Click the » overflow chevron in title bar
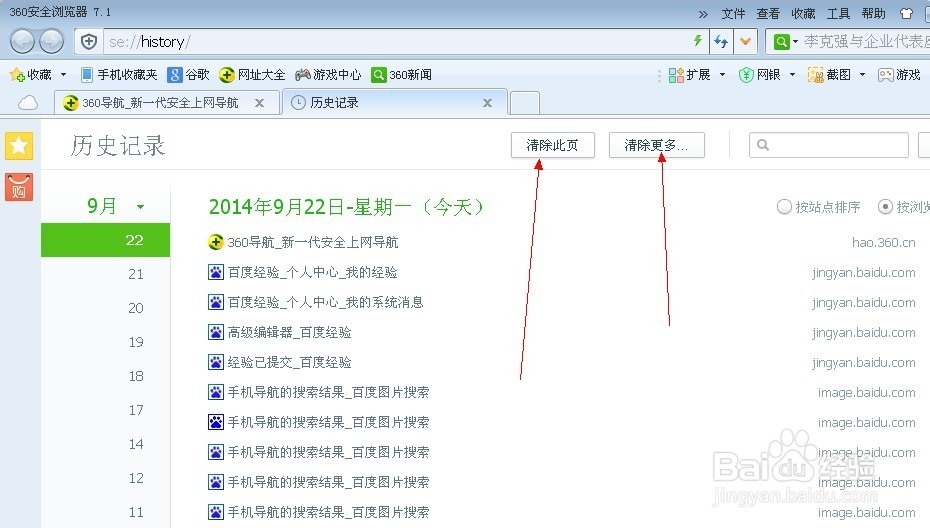The width and height of the screenshot is (930, 528). point(703,14)
